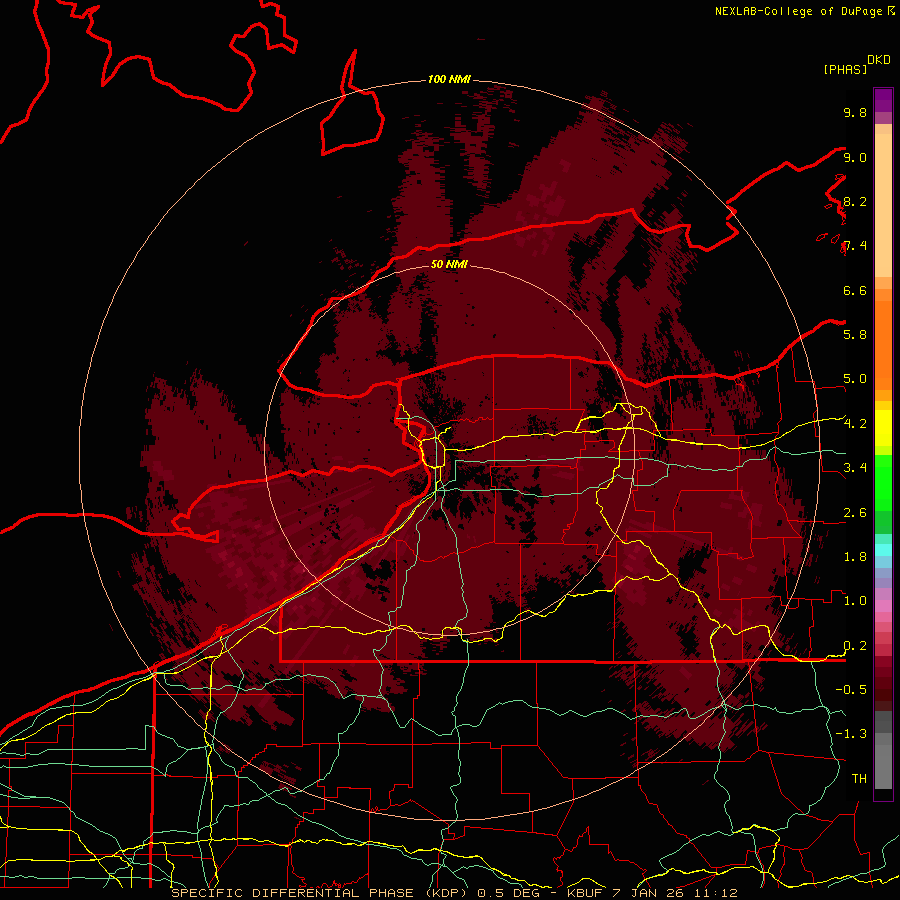Viewport: 900px width, 900px height.
Task: Click the cyan band of the color bar
Action: 883,549
